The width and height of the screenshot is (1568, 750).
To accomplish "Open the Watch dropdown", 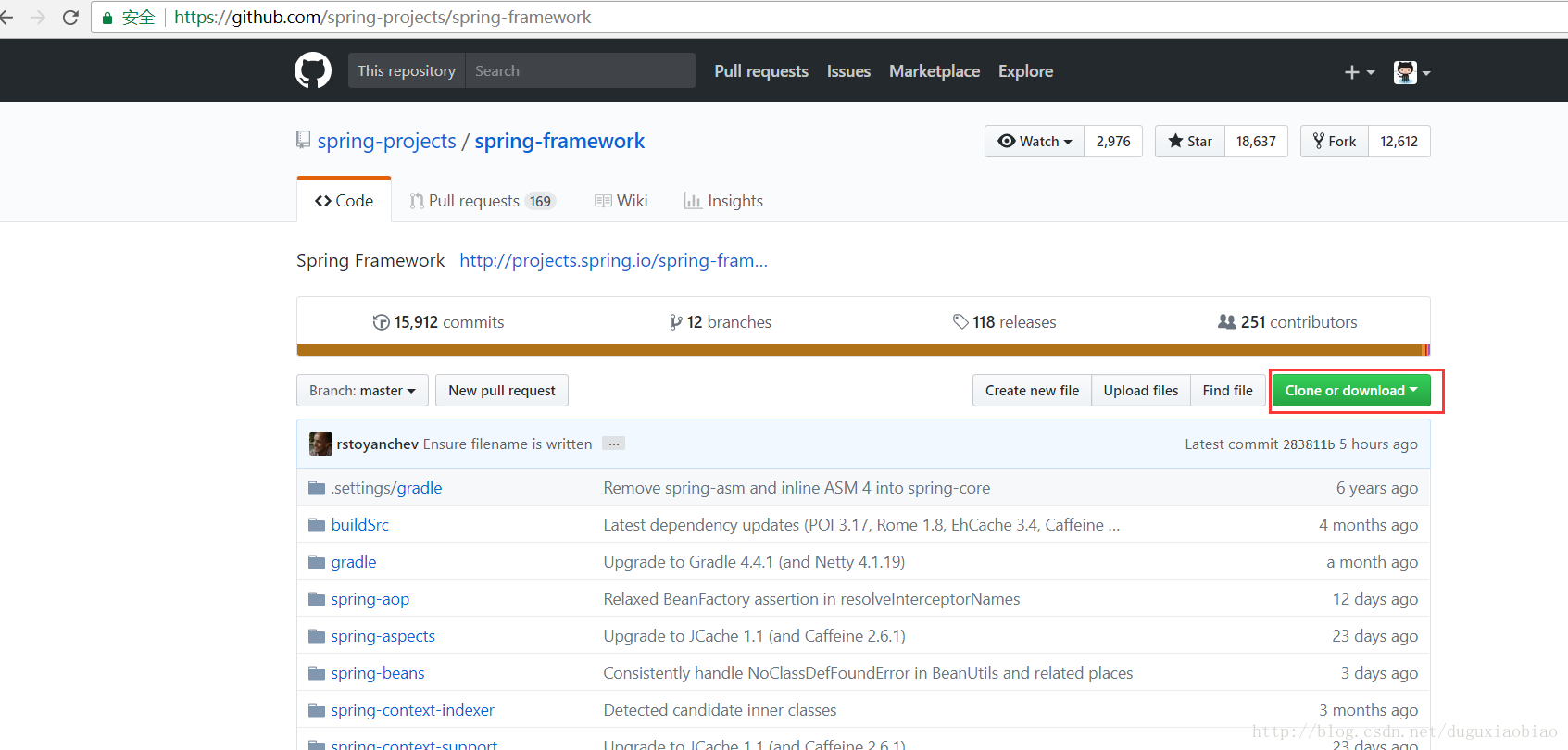I will coord(1035,141).
